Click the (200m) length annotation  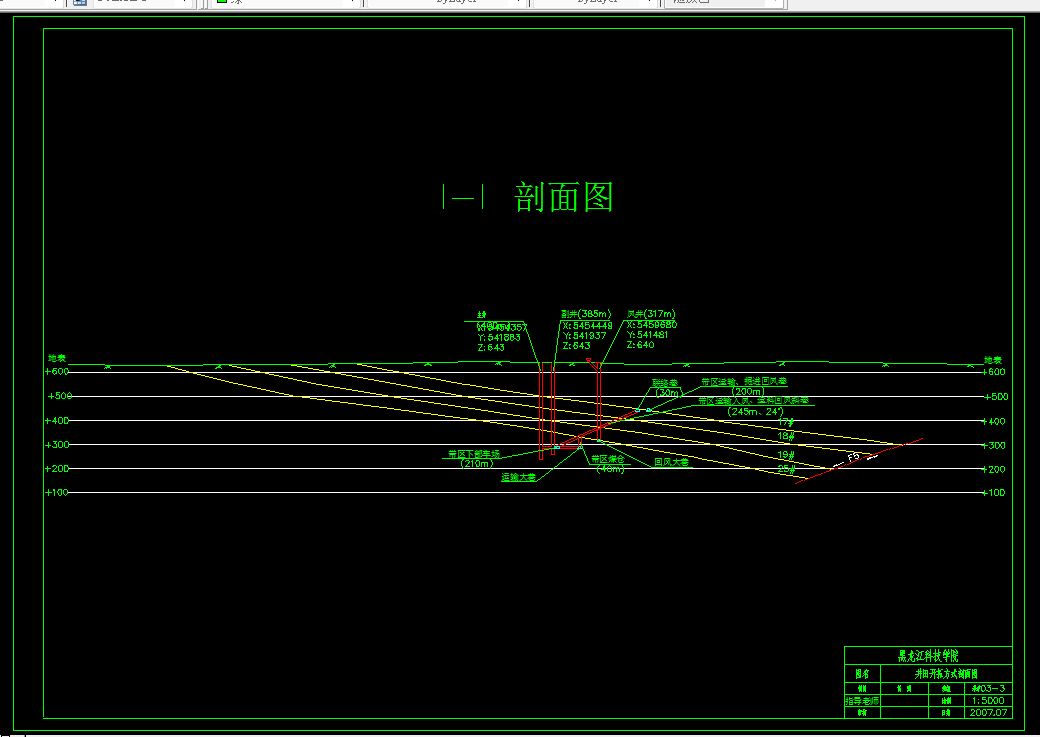[748, 391]
